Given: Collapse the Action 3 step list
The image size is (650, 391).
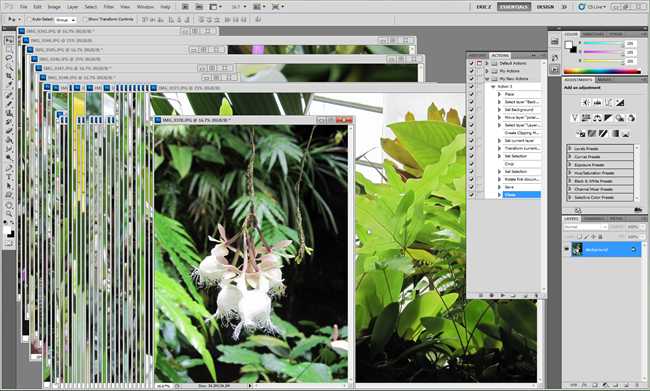Looking at the screenshot, I should pos(493,87).
